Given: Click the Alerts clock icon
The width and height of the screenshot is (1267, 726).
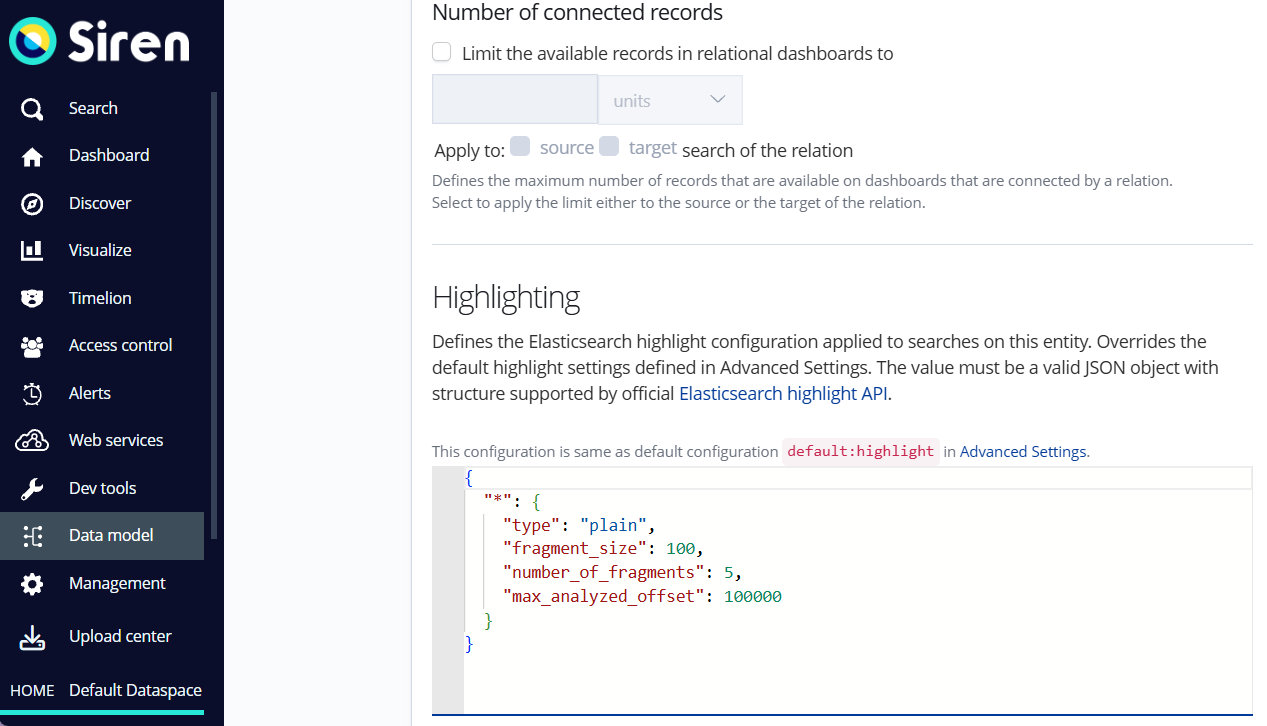Looking at the screenshot, I should 32,393.
